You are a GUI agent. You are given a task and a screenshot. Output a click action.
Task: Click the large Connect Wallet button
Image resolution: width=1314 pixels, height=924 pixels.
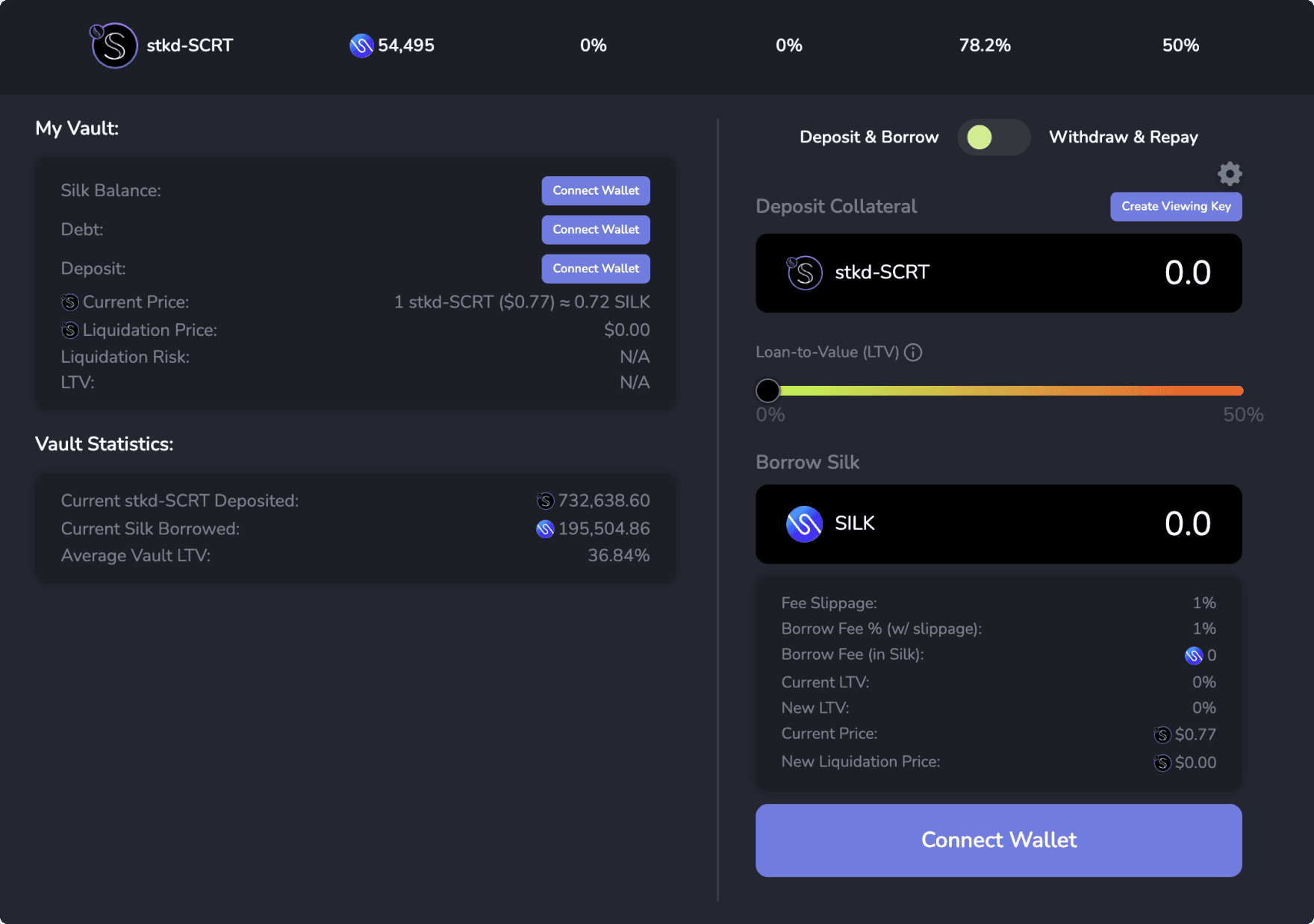coord(999,840)
